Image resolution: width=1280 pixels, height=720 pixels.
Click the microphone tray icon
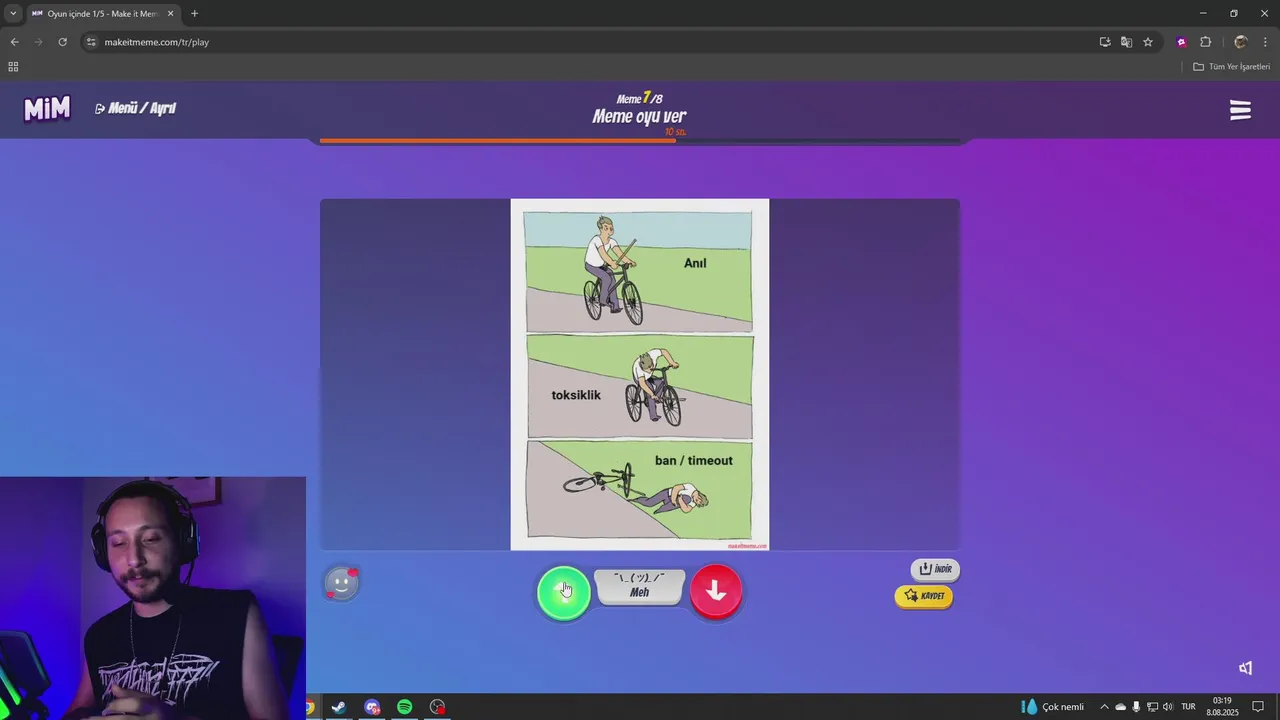click(1136, 707)
